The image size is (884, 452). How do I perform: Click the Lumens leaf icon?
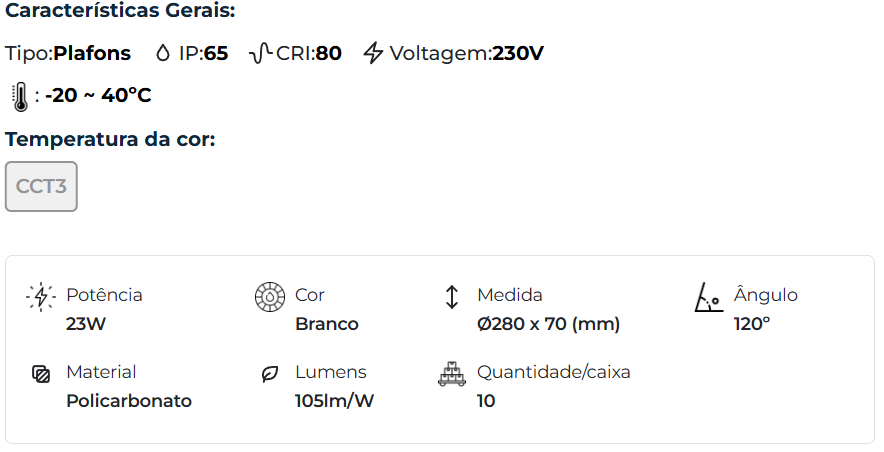point(270,374)
